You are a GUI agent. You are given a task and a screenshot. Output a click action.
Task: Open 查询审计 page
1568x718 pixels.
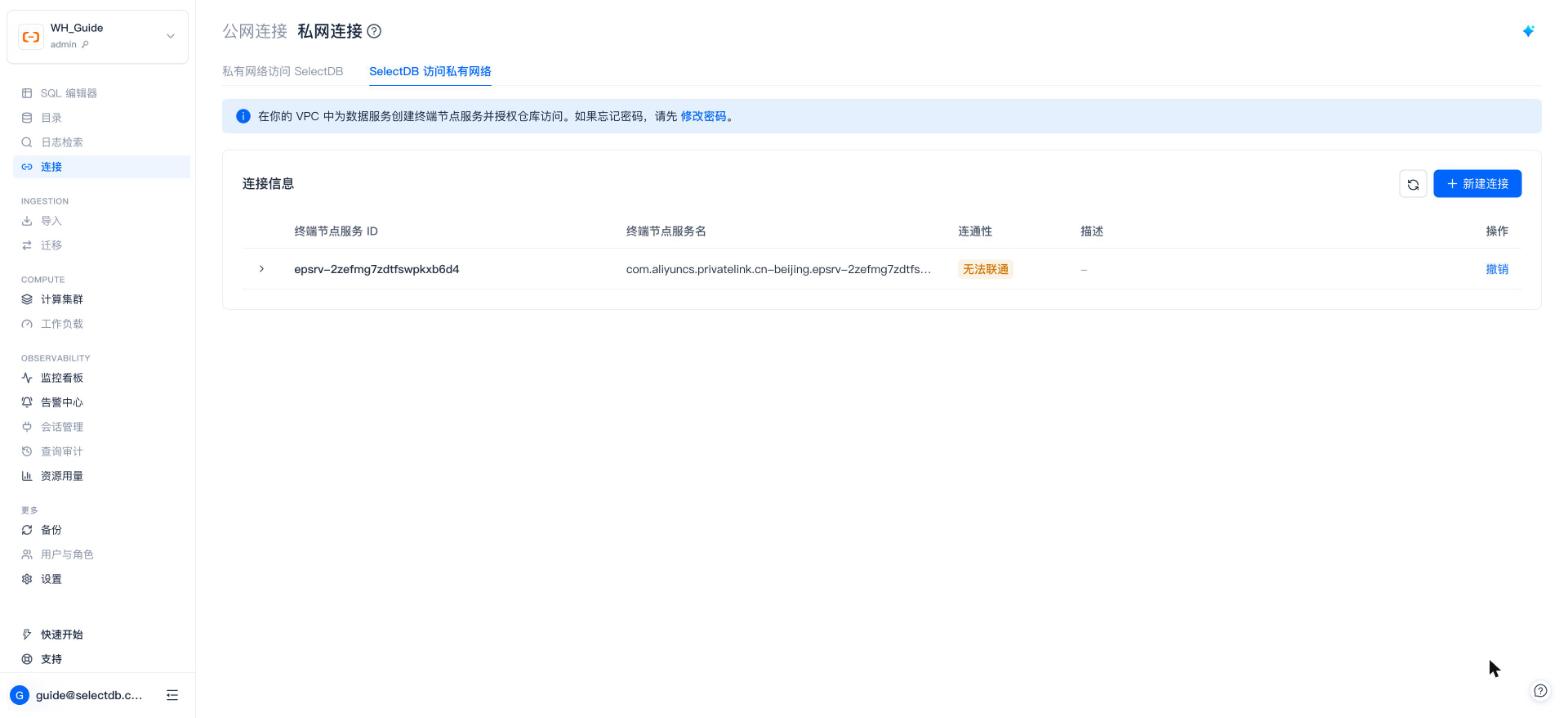click(x=61, y=451)
